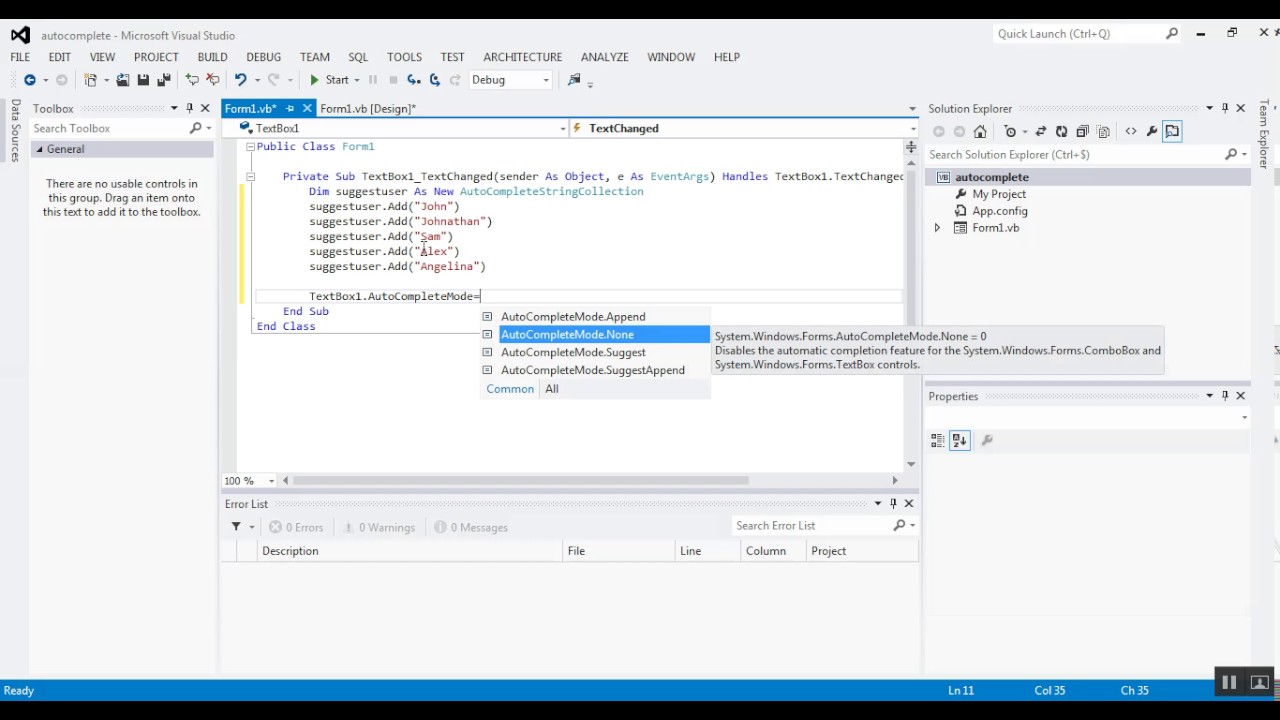Click the Save All toolbar icon

point(163,80)
